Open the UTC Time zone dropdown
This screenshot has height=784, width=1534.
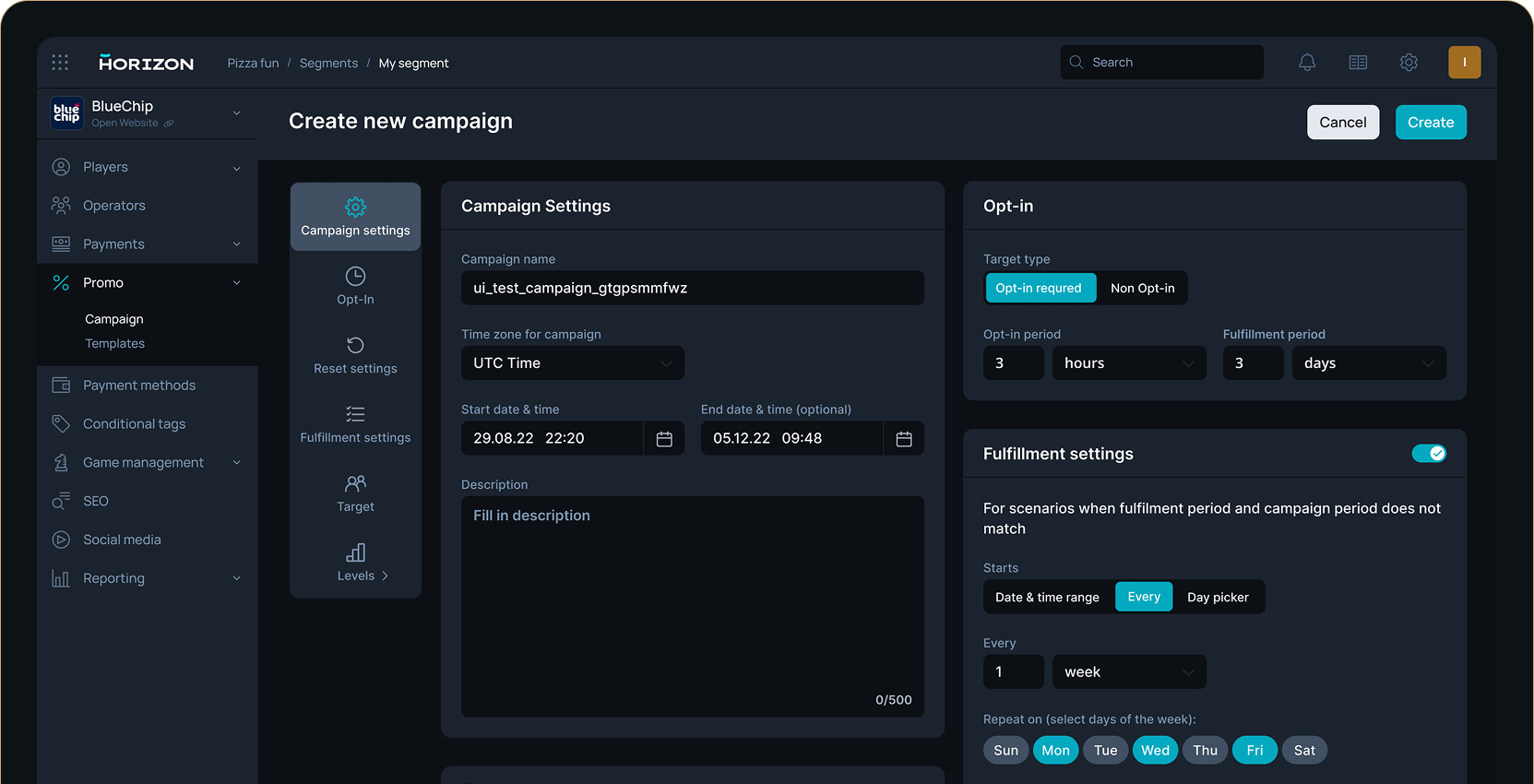[x=572, y=363]
